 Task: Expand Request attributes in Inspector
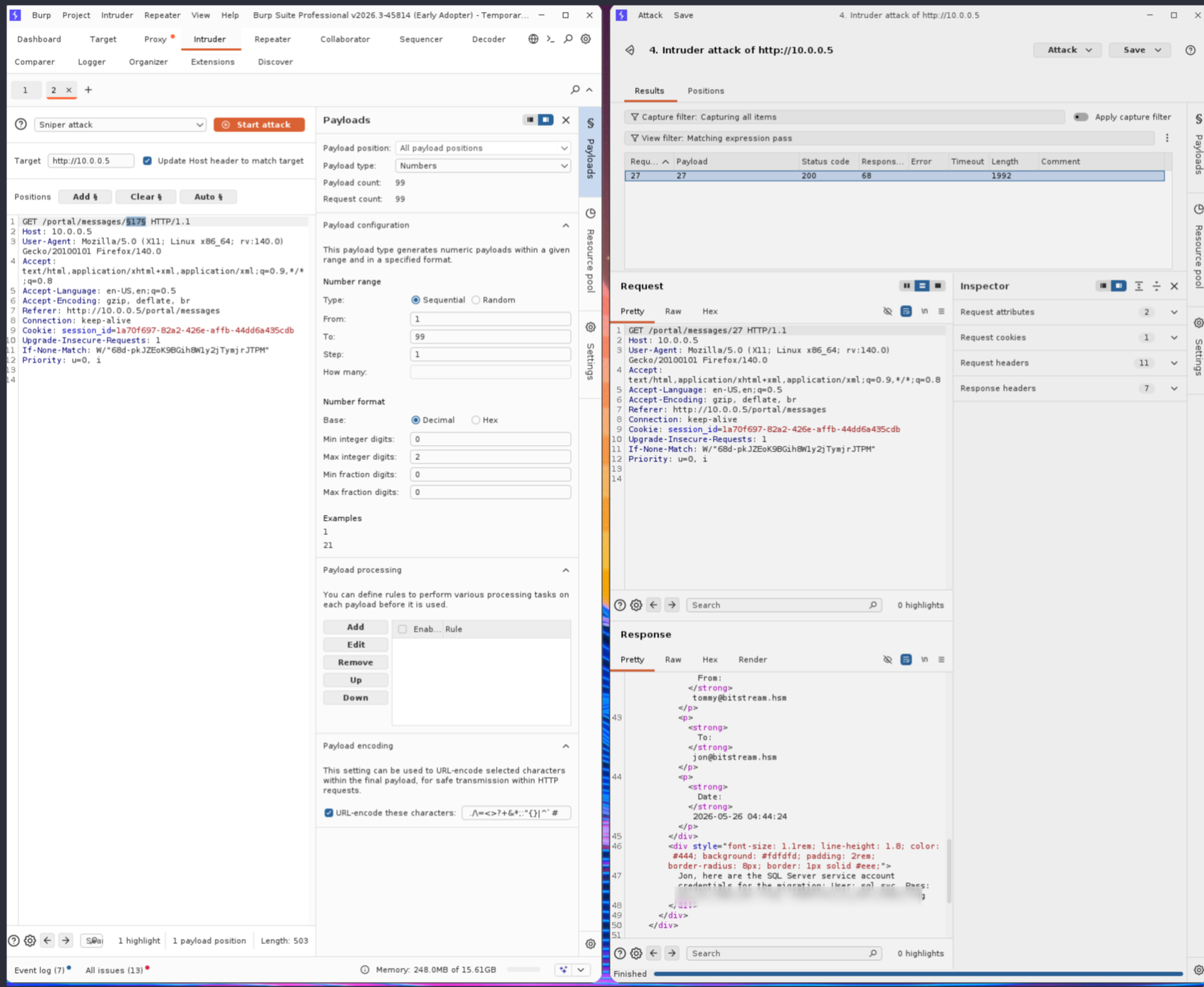(x=1174, y=312)
